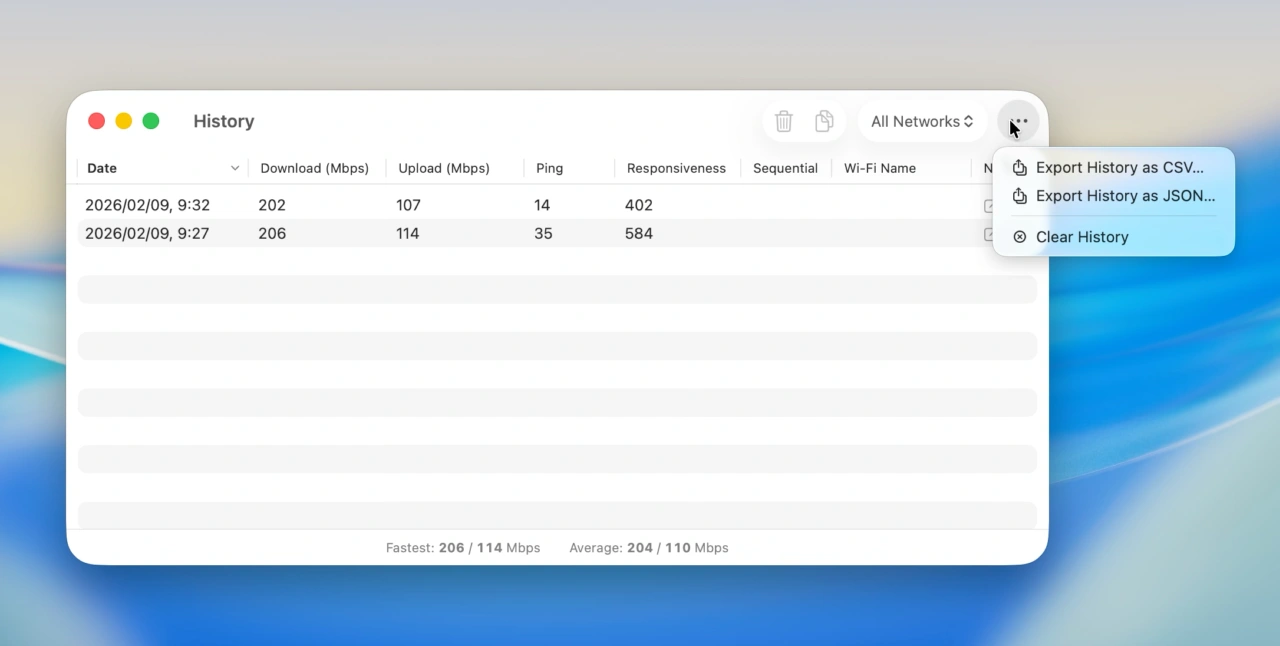Click the export icon beside CSV option
This screenshot has width=1280, height=646.
coord(1019,168)
